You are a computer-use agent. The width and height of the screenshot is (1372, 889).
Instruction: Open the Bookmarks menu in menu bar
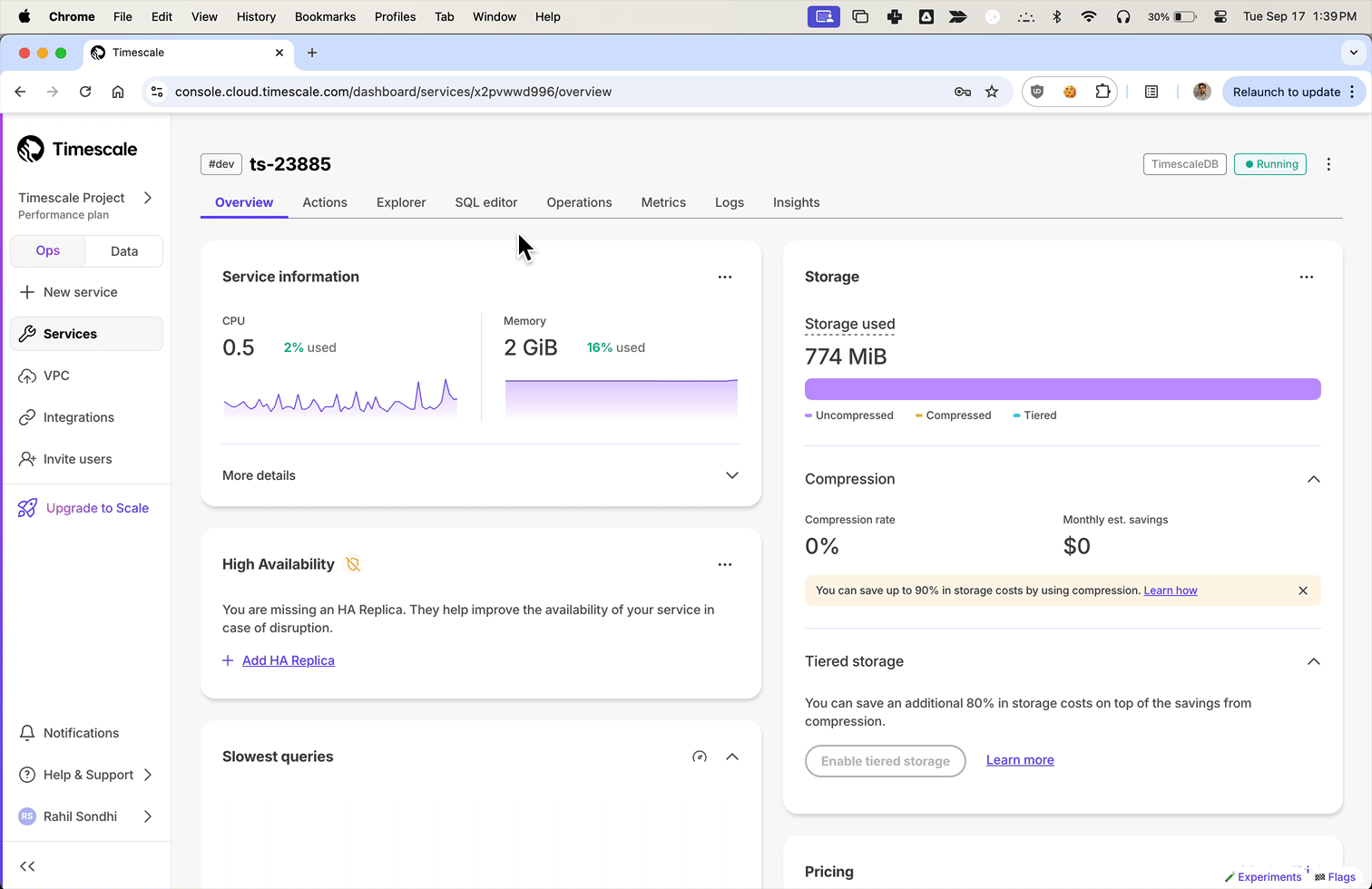(325, 16)
